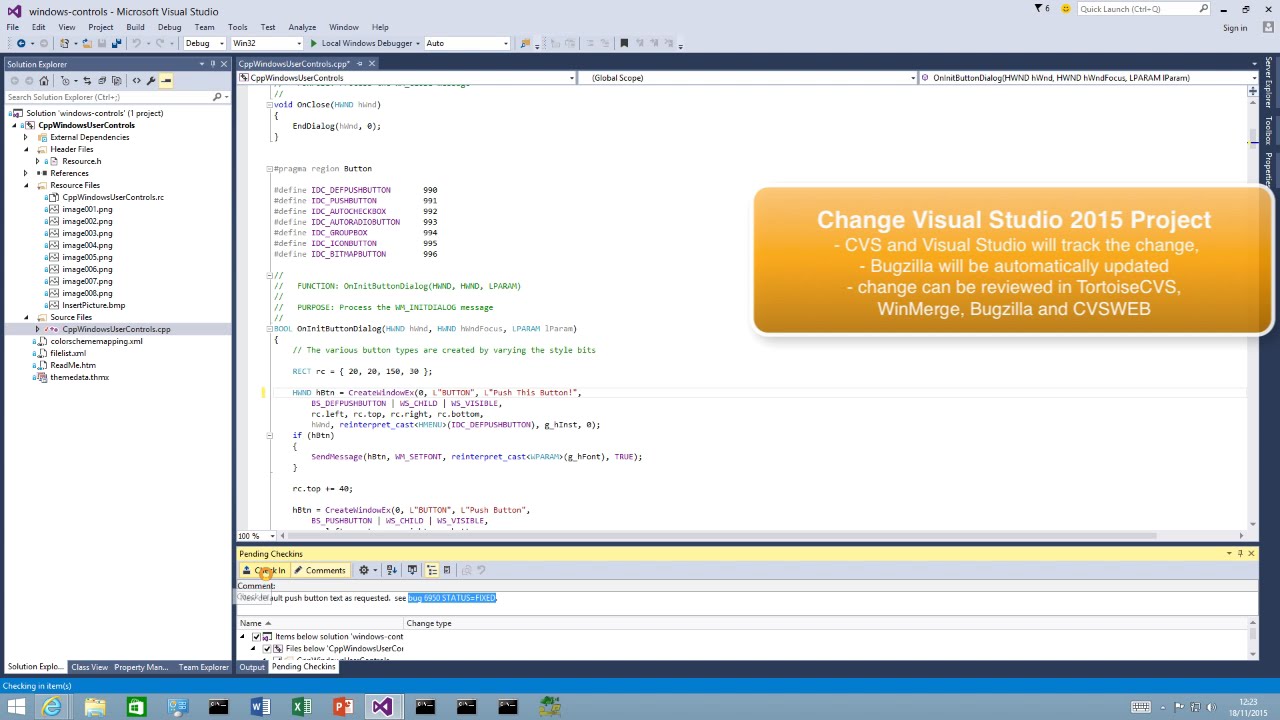Open the Build menu
Viewport: 1280px width, 720px height.
(x=135, y=27)
